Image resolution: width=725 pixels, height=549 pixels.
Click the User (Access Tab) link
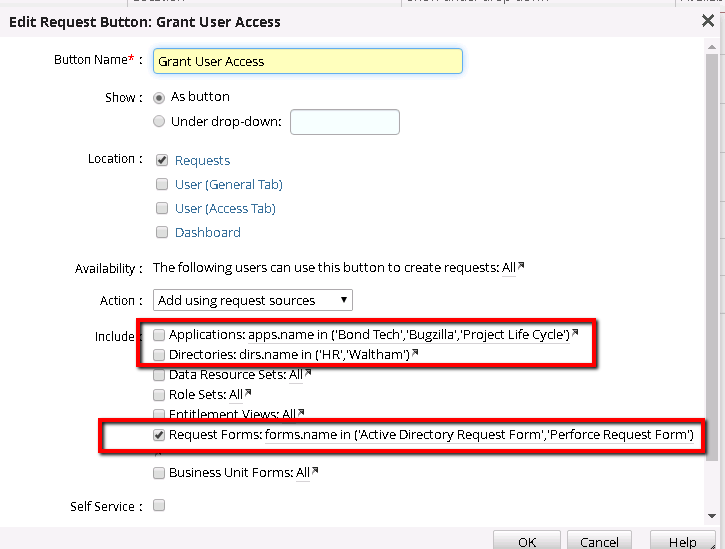pos(225,208)
